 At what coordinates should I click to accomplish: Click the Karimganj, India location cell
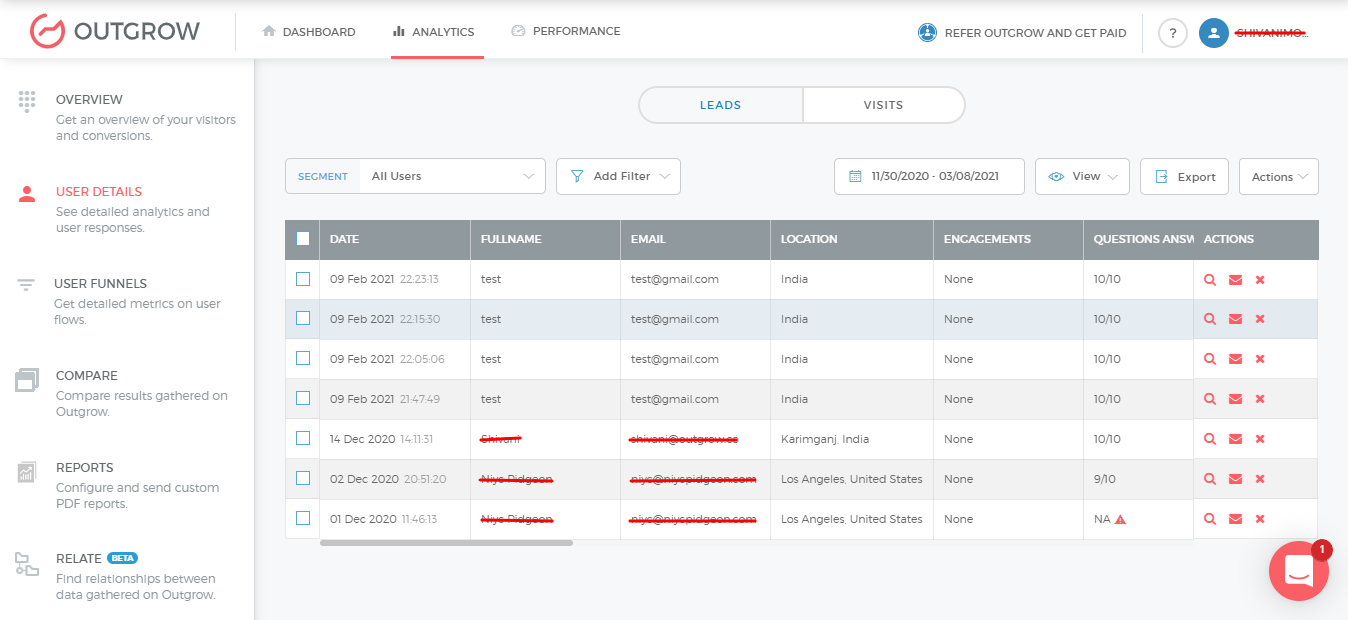coord(852,439)
